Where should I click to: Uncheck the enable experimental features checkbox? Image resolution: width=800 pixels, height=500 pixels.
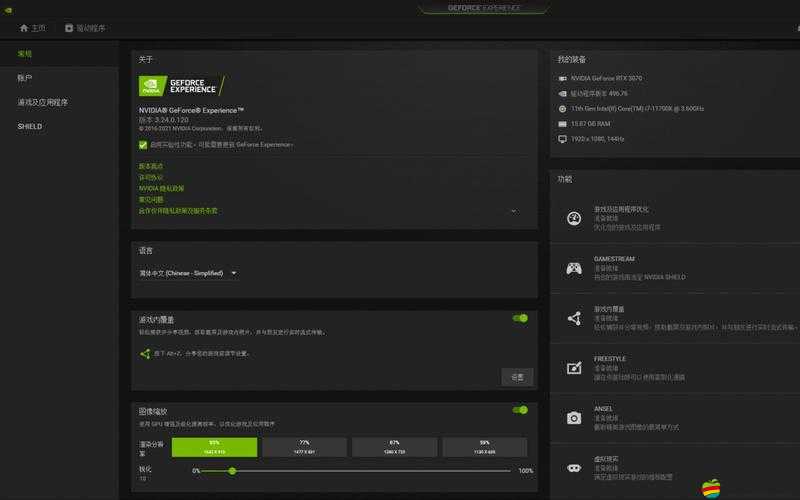143,144
